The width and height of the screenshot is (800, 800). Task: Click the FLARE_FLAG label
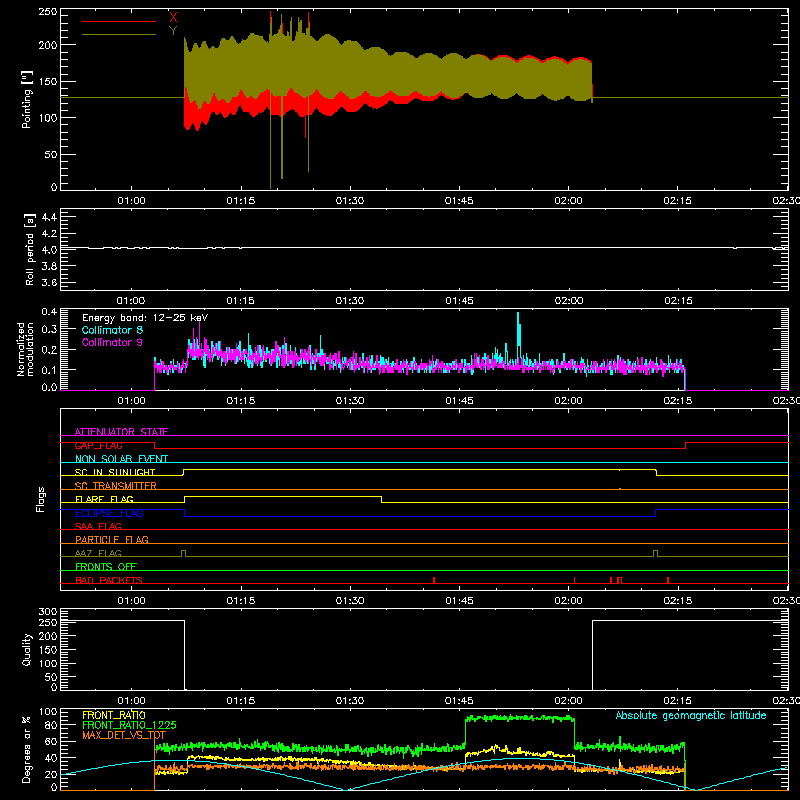pos(104,499)
